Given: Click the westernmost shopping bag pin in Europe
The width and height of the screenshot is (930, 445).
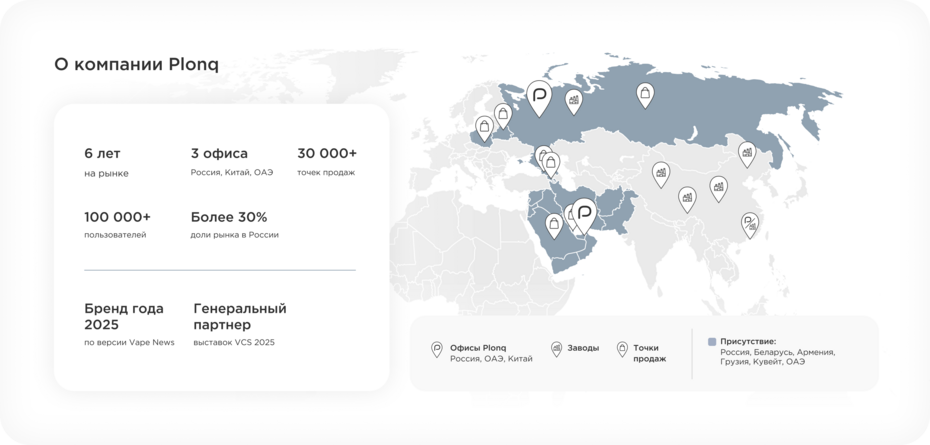Looking at the screenshot, I should click(x=484, y=128).
